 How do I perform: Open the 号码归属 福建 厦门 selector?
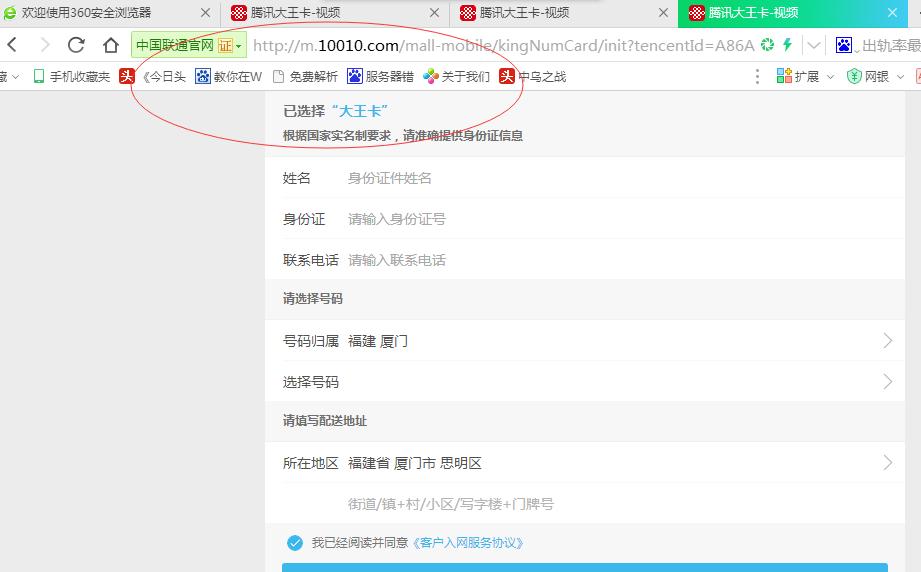pos(584,341)
